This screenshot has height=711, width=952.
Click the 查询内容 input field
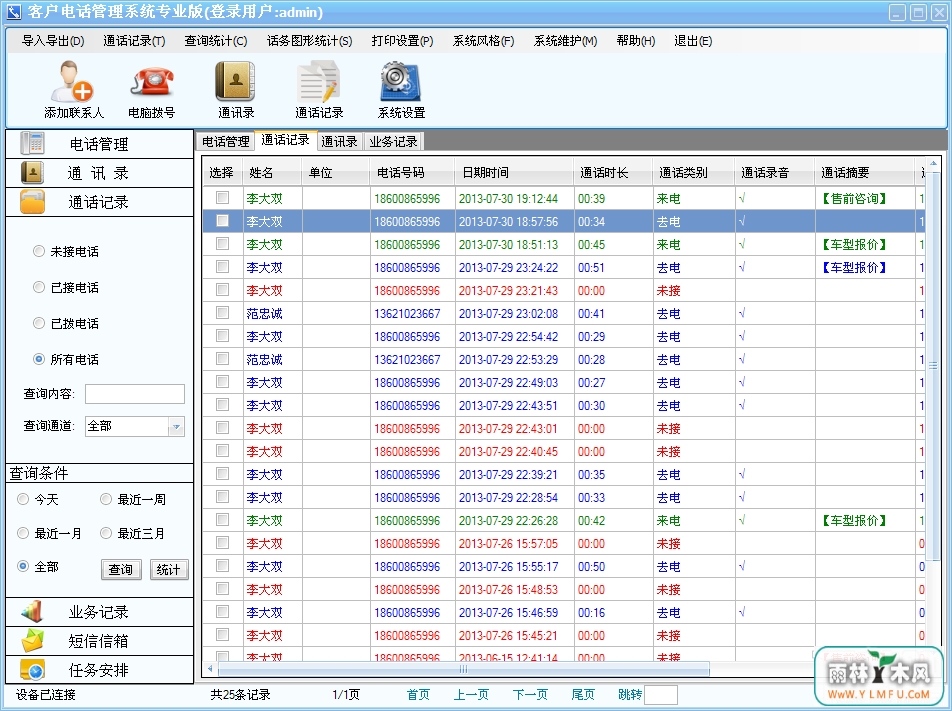pos(135,393)
